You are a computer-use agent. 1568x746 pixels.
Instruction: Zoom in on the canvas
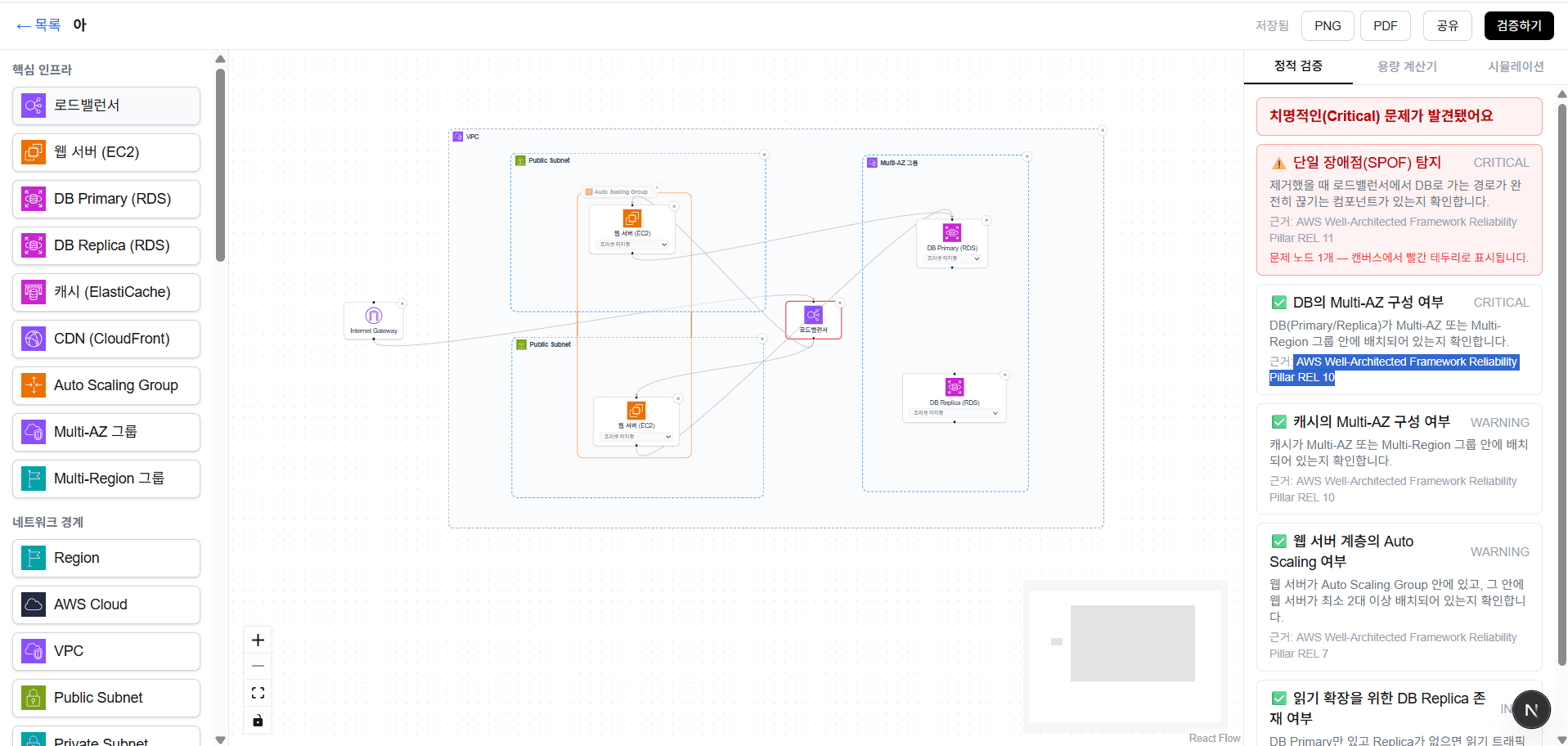tap(258, 640)
